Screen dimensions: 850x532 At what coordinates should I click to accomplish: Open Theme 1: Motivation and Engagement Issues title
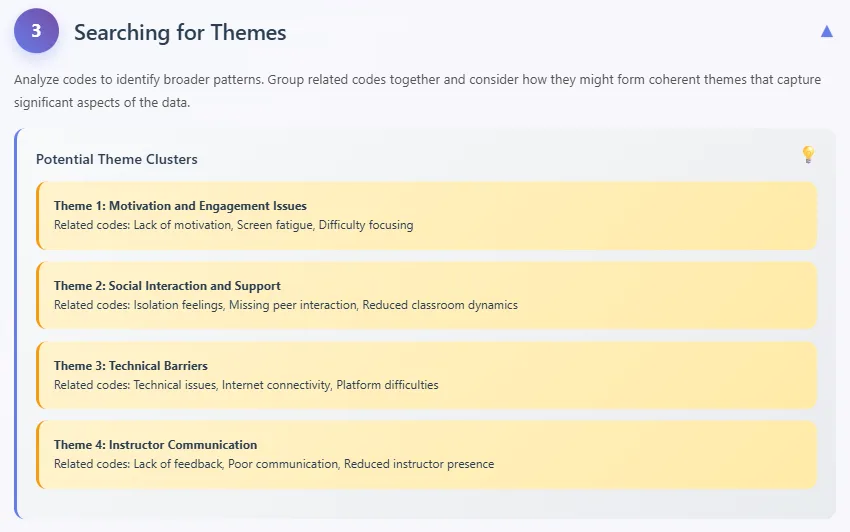(180, 206)
